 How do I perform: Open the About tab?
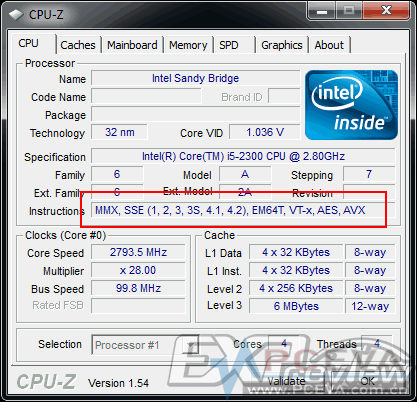329,45
